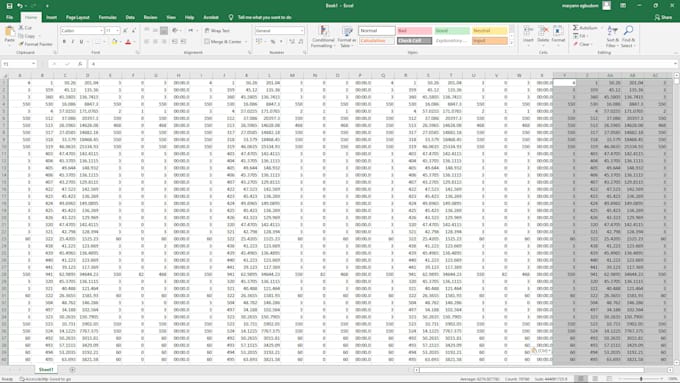Align text right in the Alignment group
Image resolution: width=680 pixels, height=383 pixels.
click(x=164, y=42)
